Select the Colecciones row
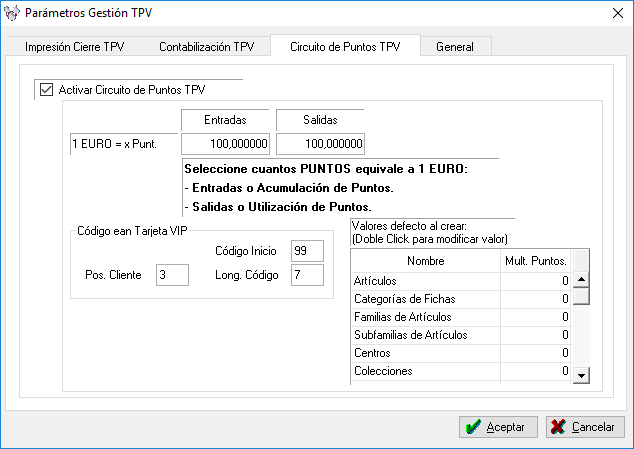This screenshot has width=634, height=449. (460, 371)
